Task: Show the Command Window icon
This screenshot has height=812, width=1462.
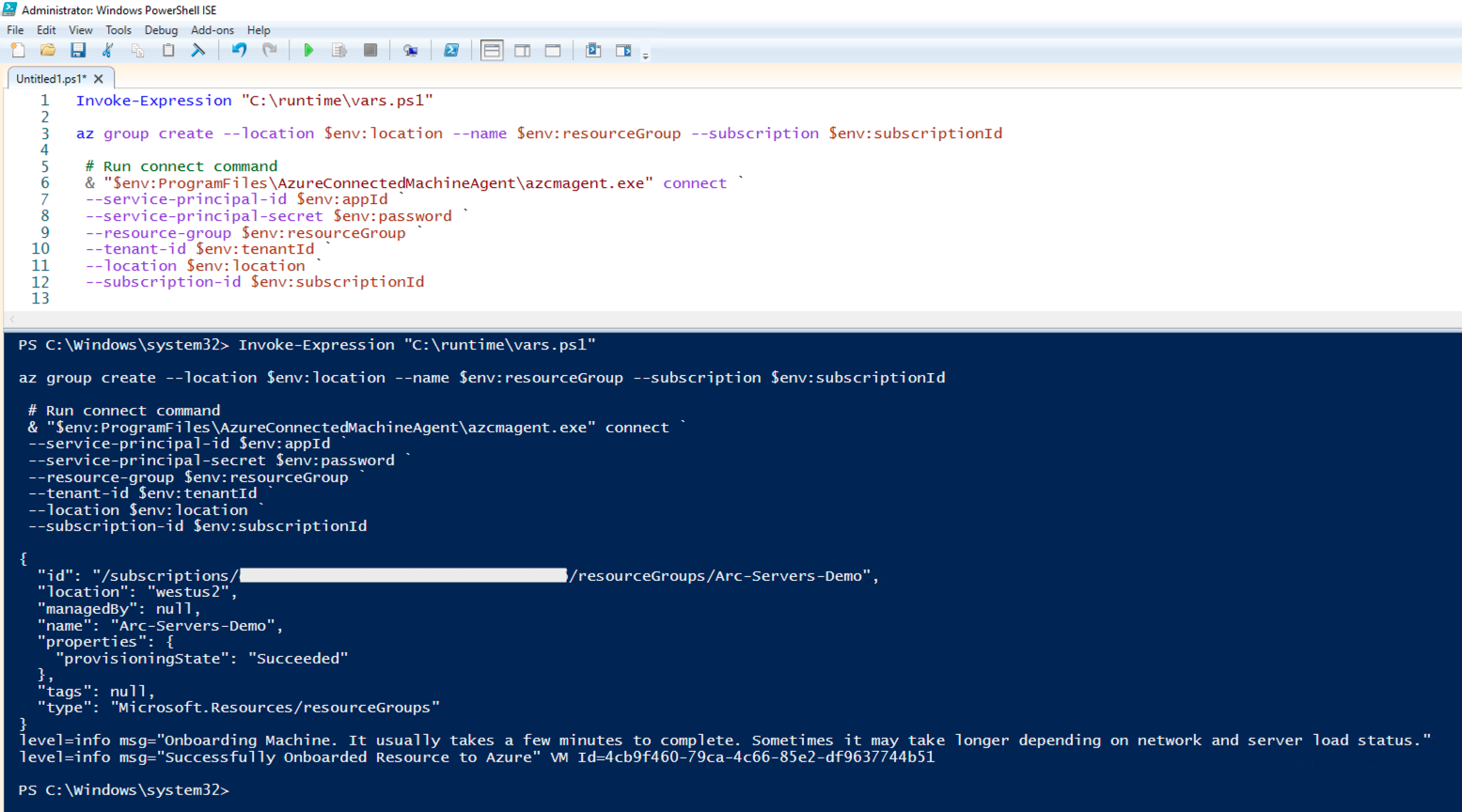Action: 593,51
